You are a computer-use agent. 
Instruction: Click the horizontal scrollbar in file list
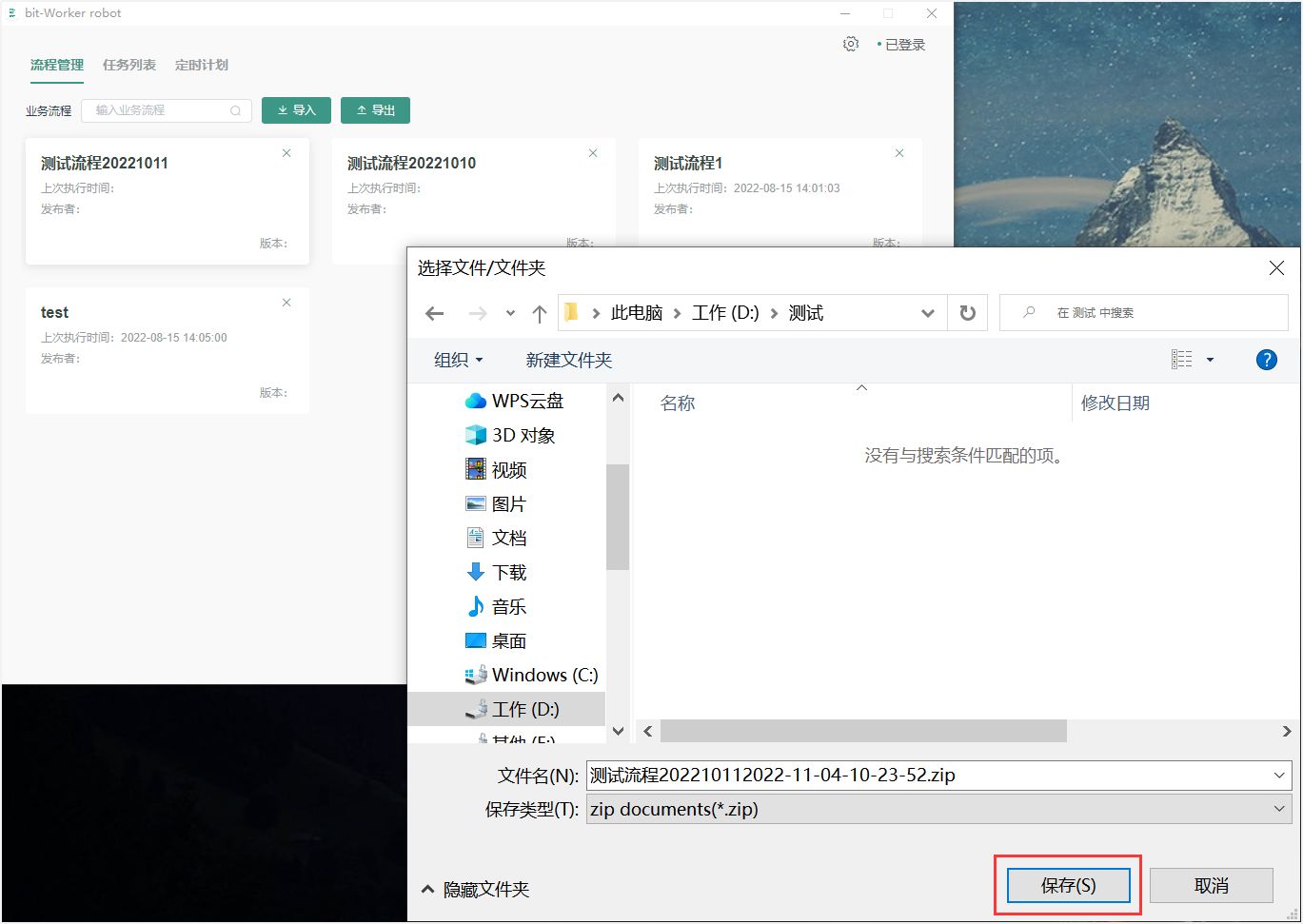point(863,731)
